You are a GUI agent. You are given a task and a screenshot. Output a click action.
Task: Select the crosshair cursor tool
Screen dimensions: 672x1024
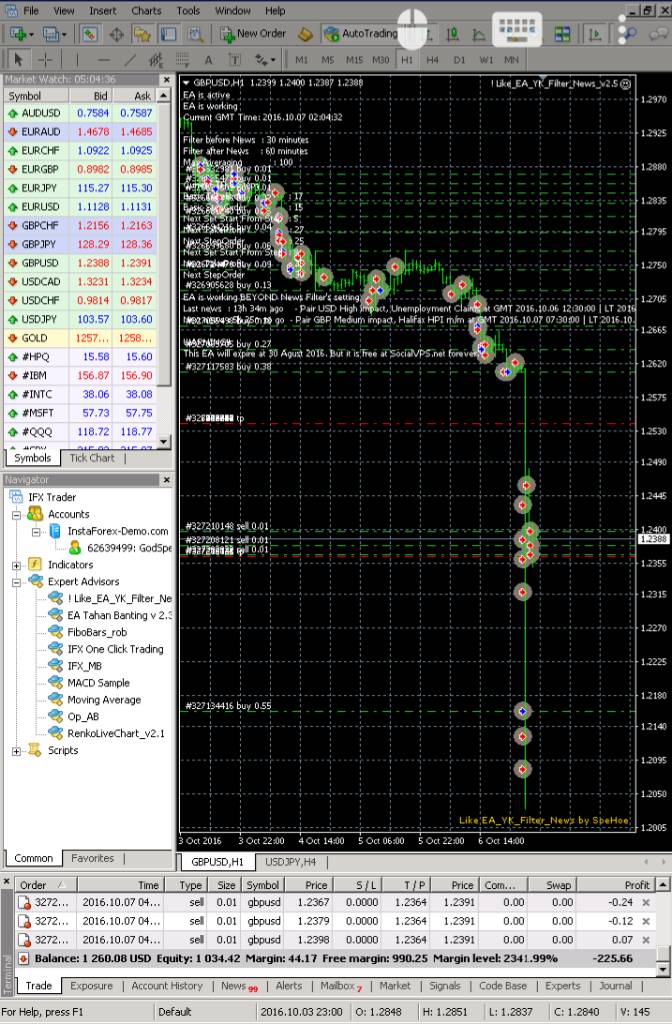[x=45, y=59]
